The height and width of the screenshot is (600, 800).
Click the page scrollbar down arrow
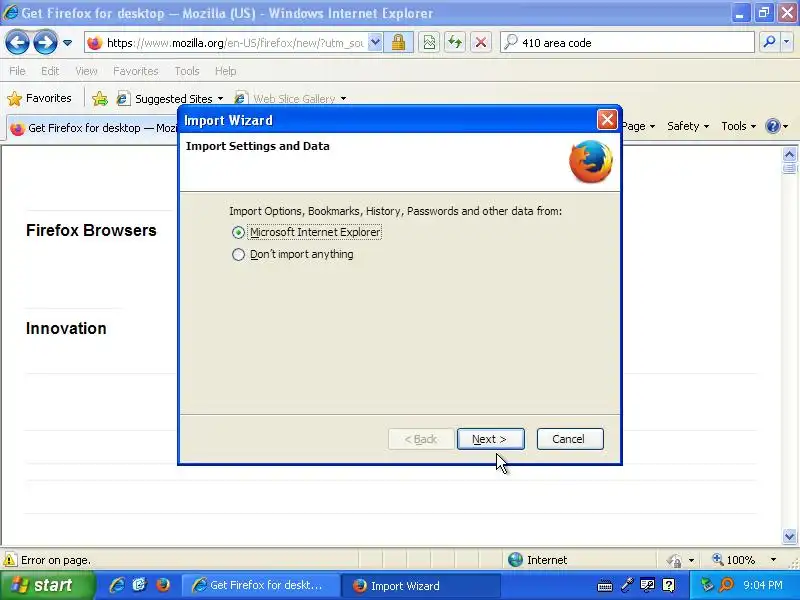coord(789,536)
